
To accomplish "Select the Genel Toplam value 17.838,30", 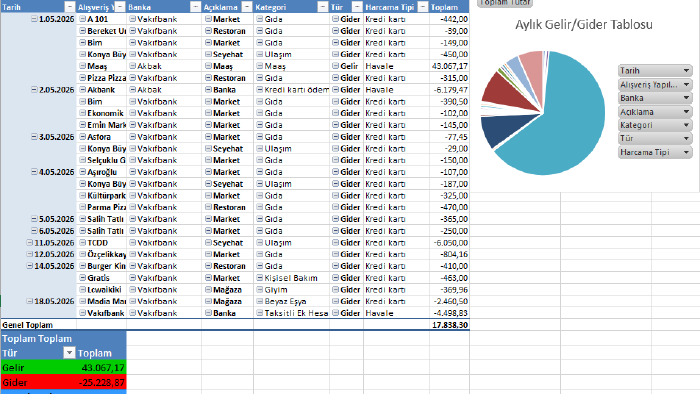I will pyautogui.click(x=449, y=325).
